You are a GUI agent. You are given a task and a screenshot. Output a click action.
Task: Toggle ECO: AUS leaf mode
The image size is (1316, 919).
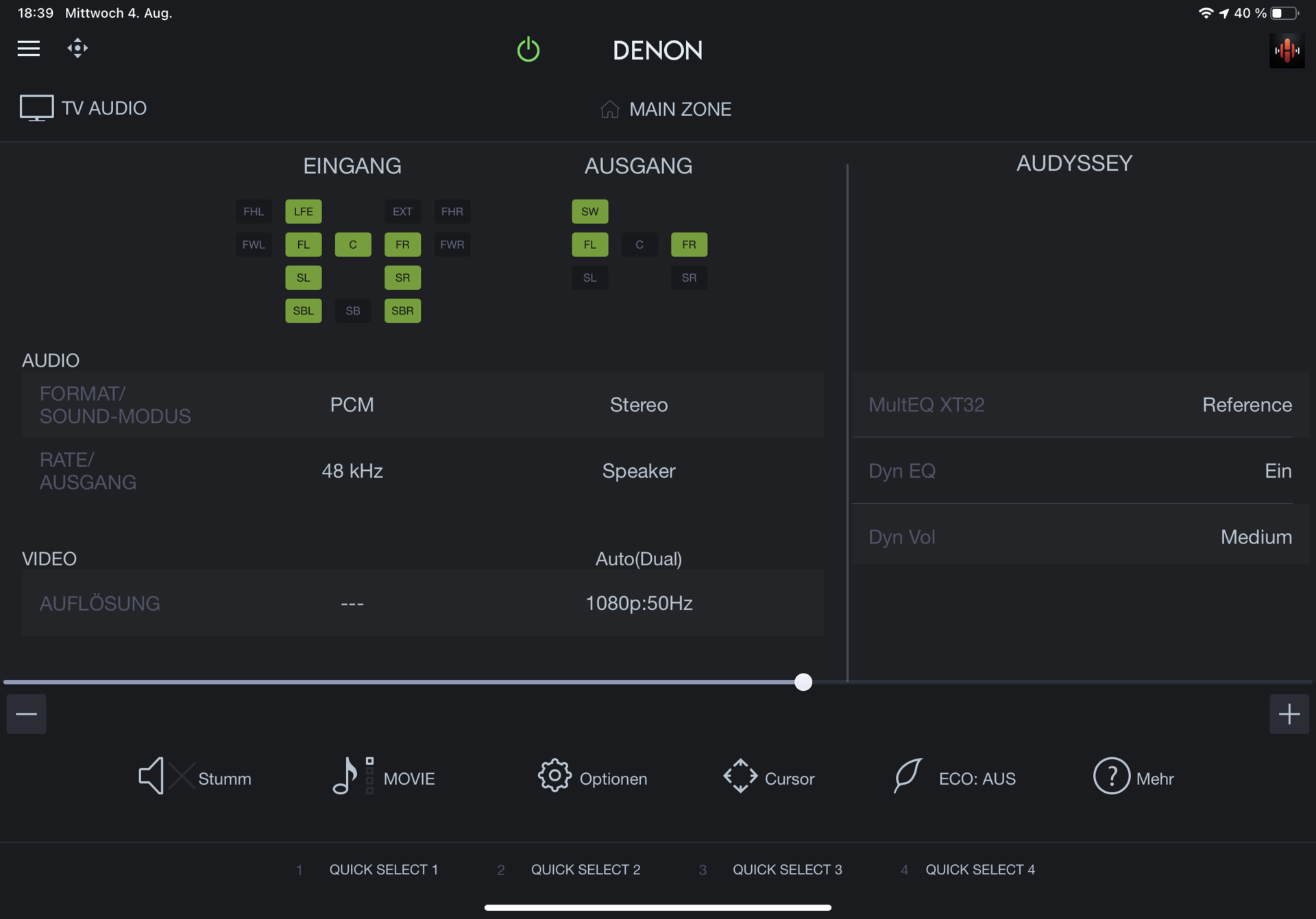pos(954,777)
